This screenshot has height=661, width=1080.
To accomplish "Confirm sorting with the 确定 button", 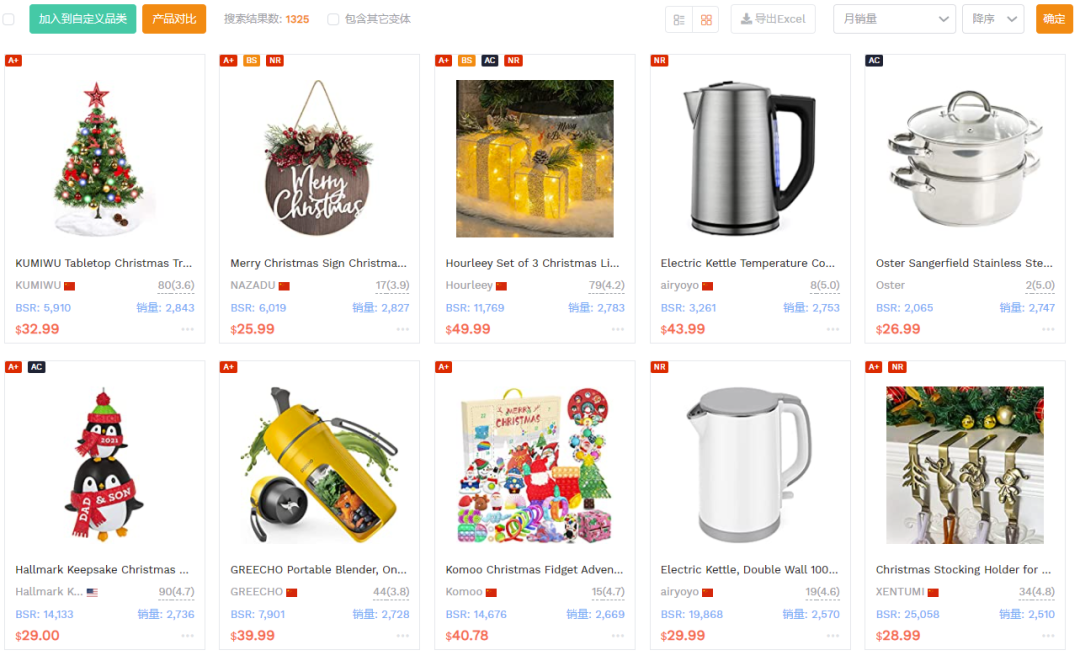I will click(x=1054, y=19).
